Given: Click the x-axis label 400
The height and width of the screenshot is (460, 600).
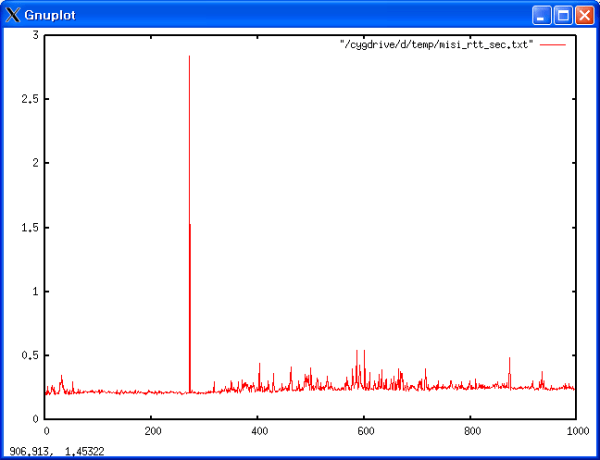Looking at the screenshot, I should click(x=257, y=432).
